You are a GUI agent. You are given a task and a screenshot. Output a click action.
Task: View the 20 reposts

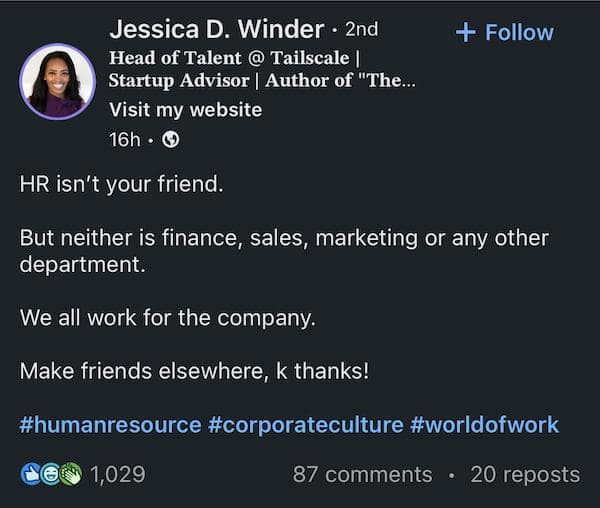[525, 474]
